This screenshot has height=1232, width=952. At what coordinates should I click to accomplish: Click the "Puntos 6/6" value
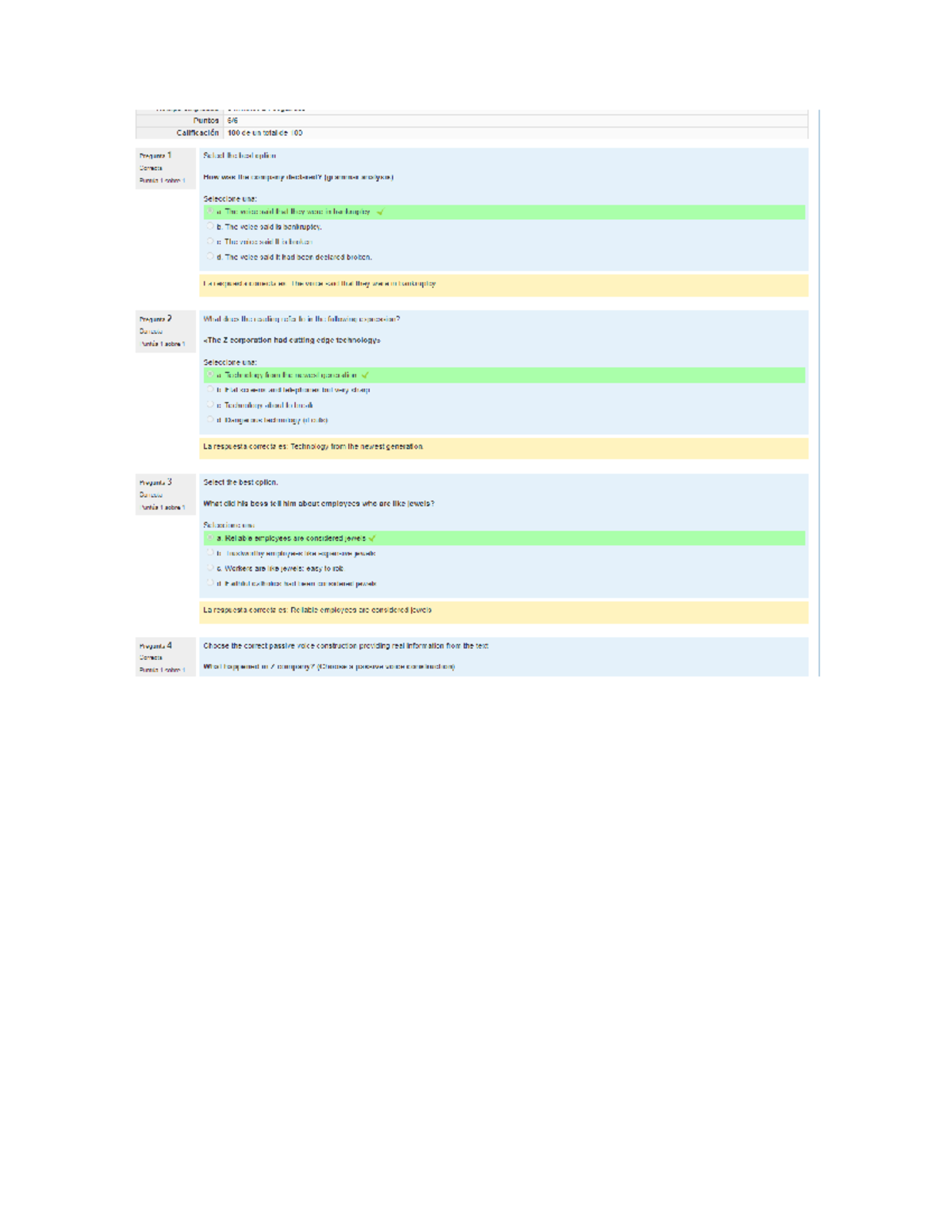[232, 121]
